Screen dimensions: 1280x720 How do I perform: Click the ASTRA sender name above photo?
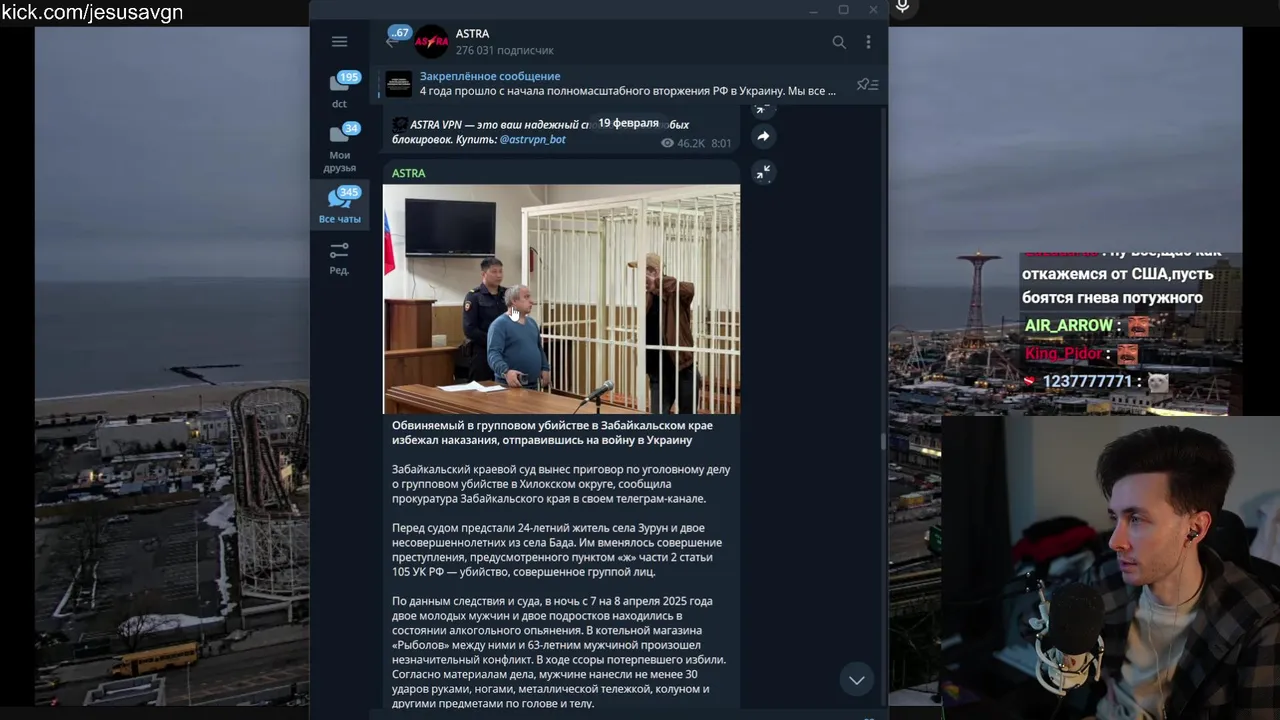(x=408, y=173)
